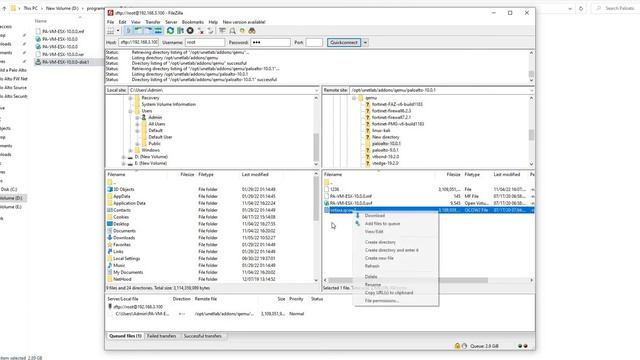
Task: Switch to Queued files tab
Action: click(125, 336)
